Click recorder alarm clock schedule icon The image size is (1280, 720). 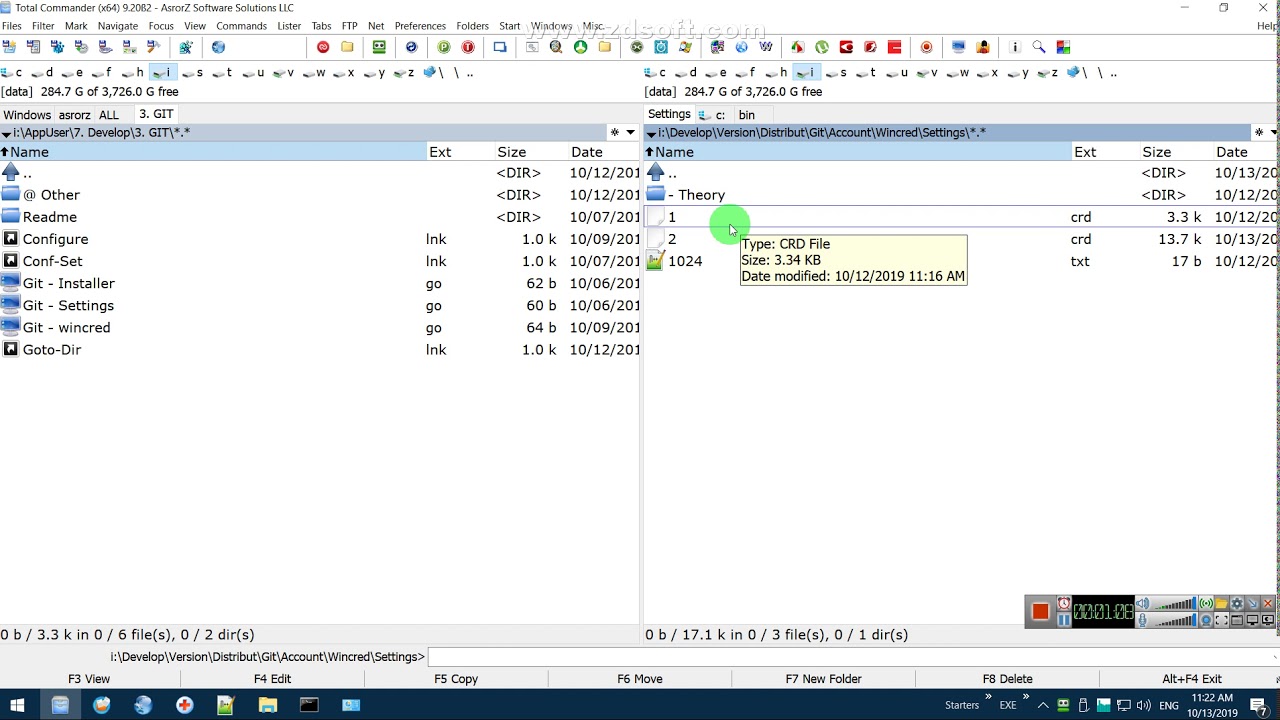1064,603
